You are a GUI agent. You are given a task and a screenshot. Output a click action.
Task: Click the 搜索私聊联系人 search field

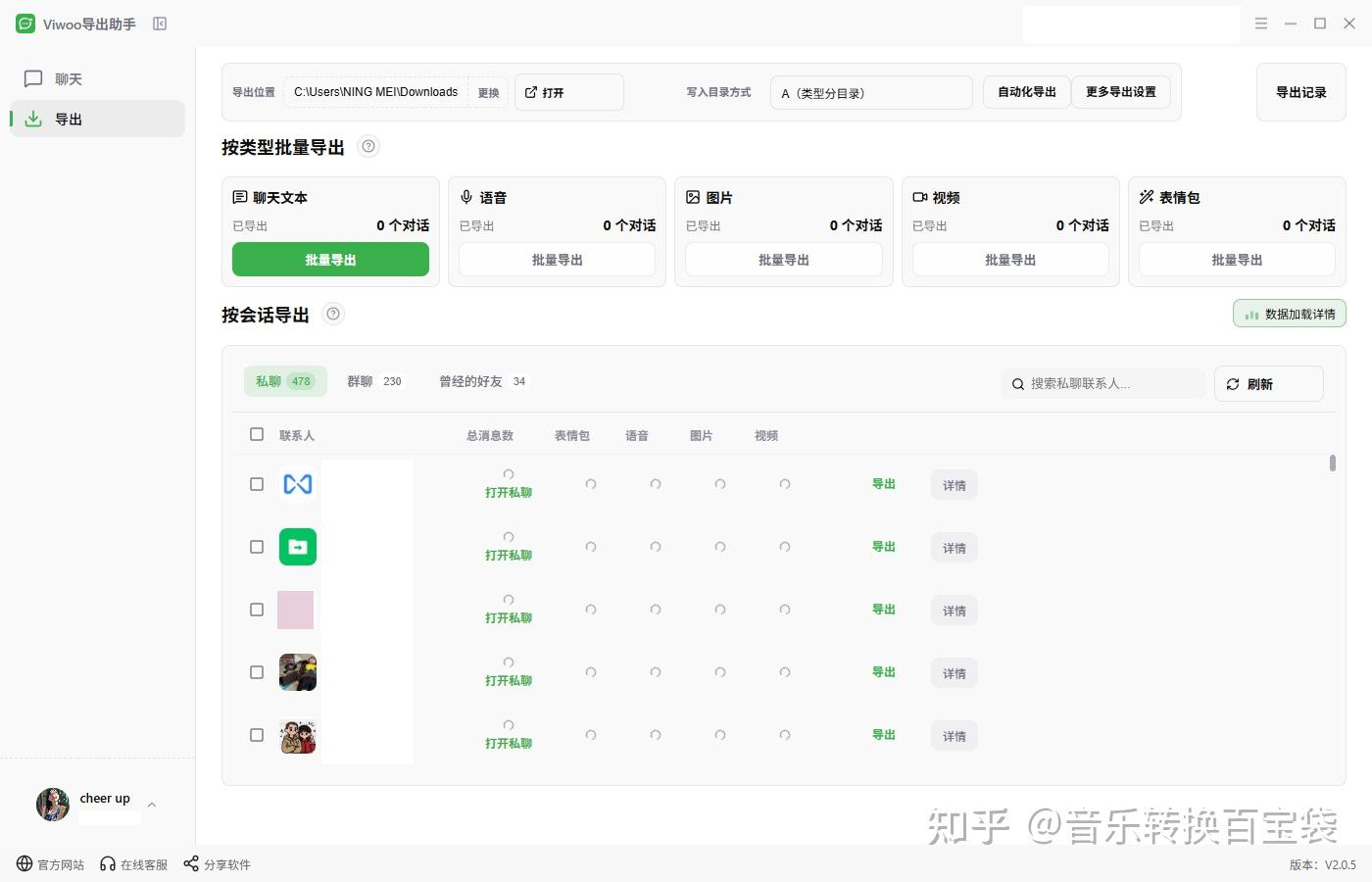[x=1103, y=384]
